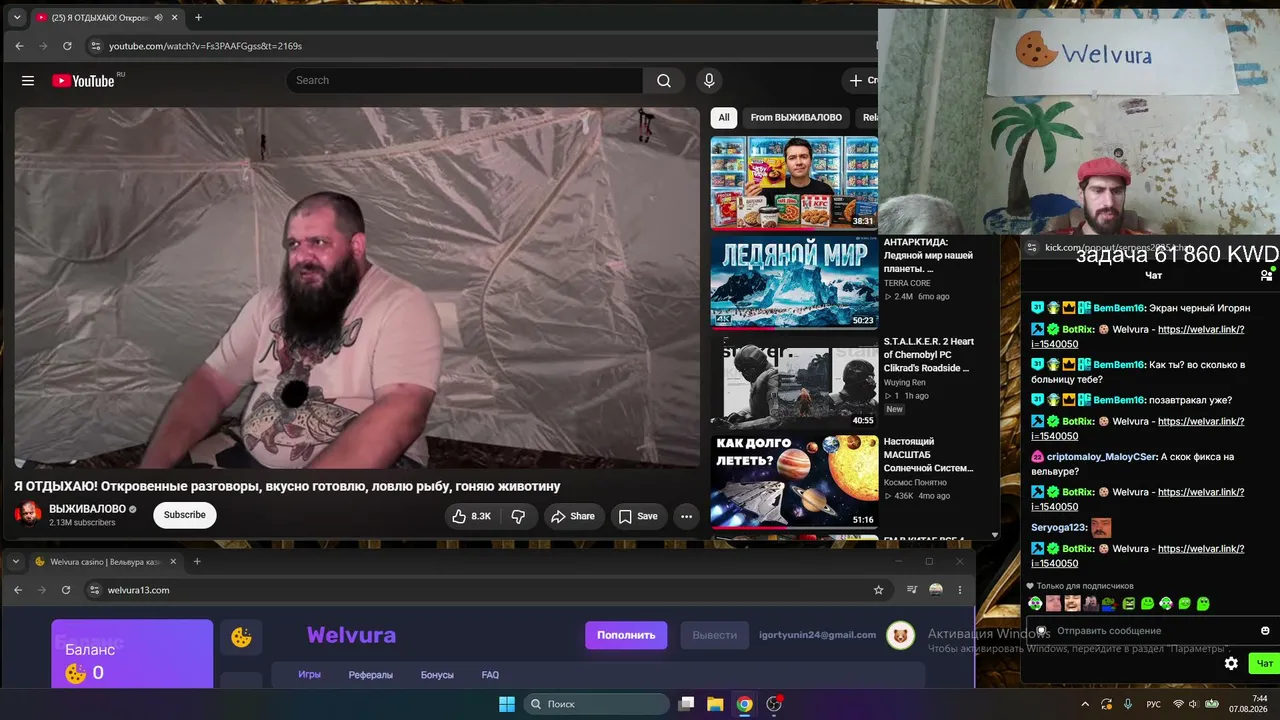1280x720 pixels.
Task: View site info for youtube.com address bar
Action: (95, 46)
